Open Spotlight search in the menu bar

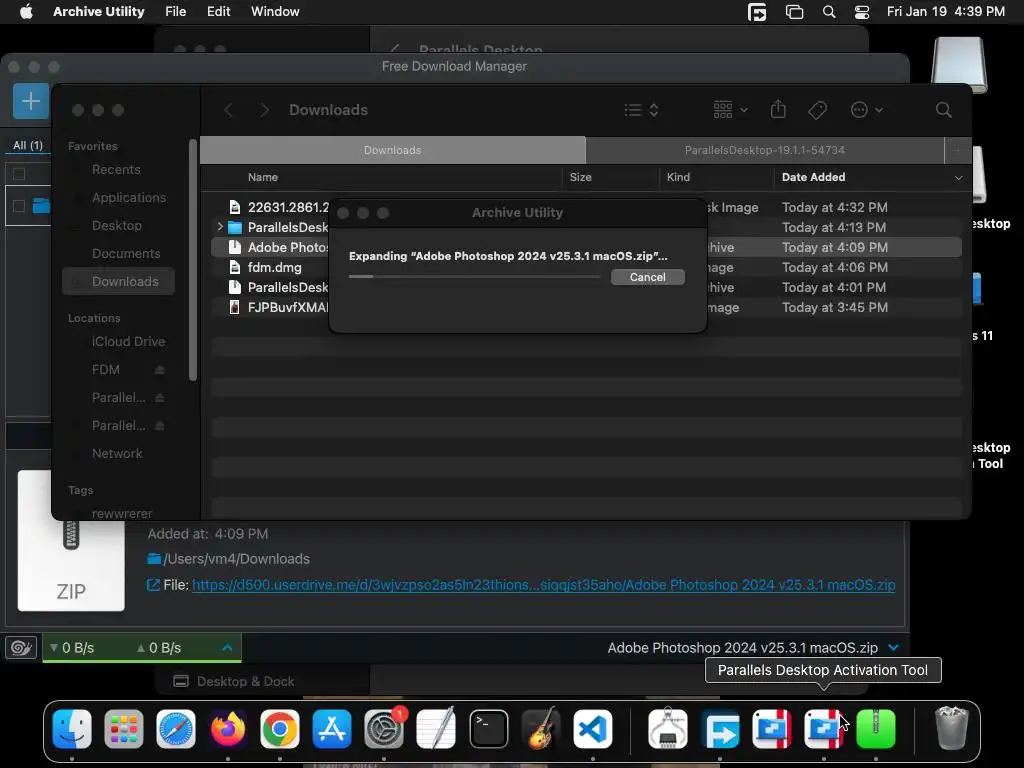829,12
